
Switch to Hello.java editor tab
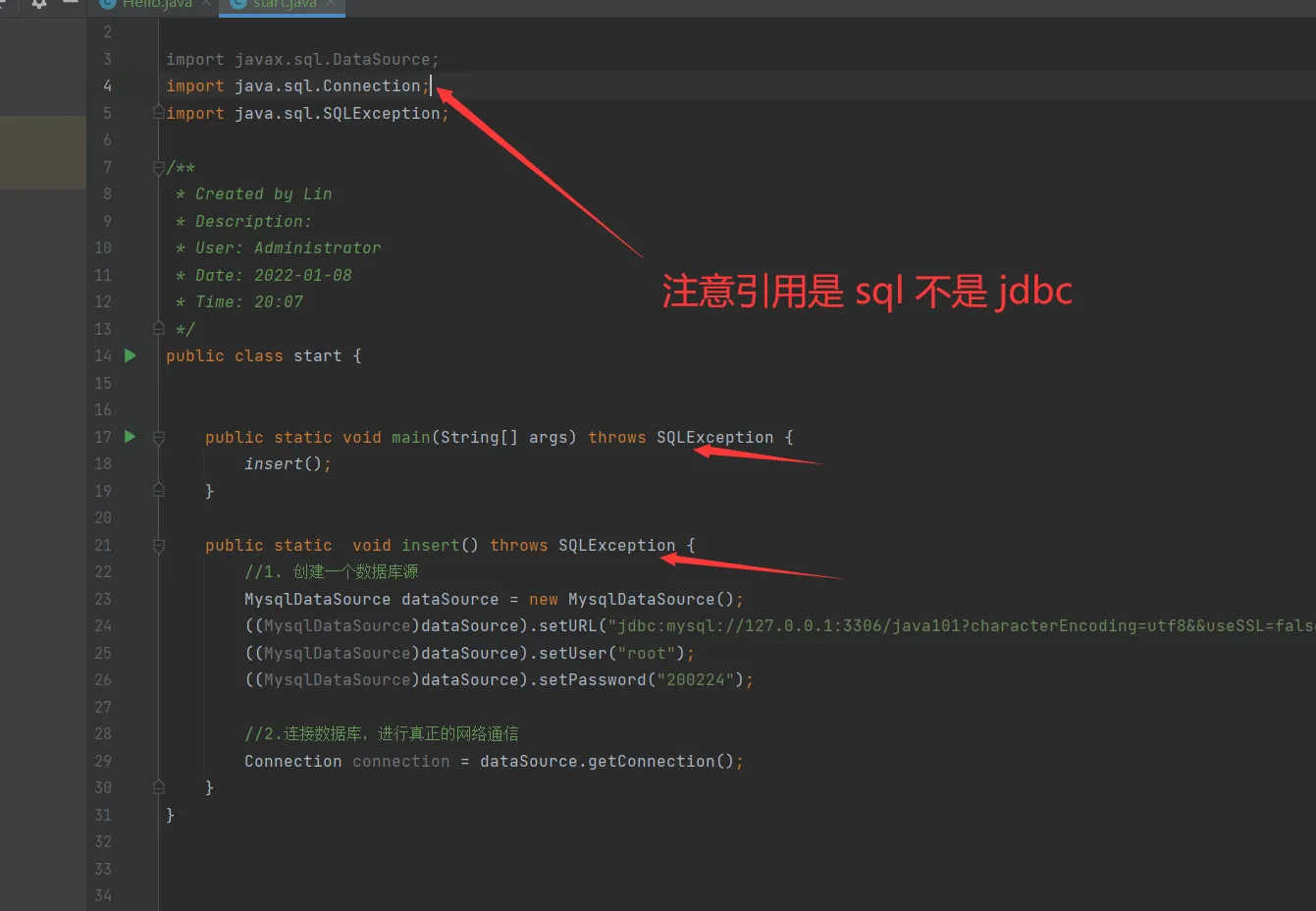(x=155, y=5)
